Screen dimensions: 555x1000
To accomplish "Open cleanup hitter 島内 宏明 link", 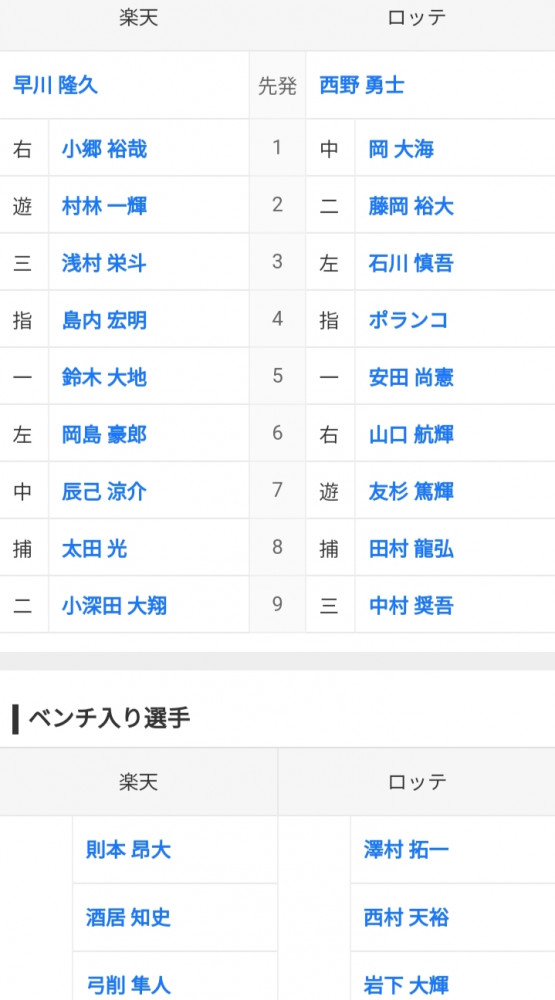I will (104, 320).
